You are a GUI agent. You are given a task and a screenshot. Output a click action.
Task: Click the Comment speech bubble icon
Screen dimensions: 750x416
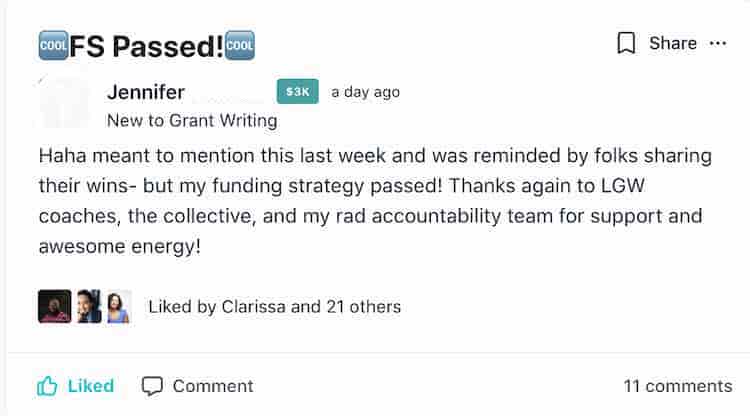[152, 386]
